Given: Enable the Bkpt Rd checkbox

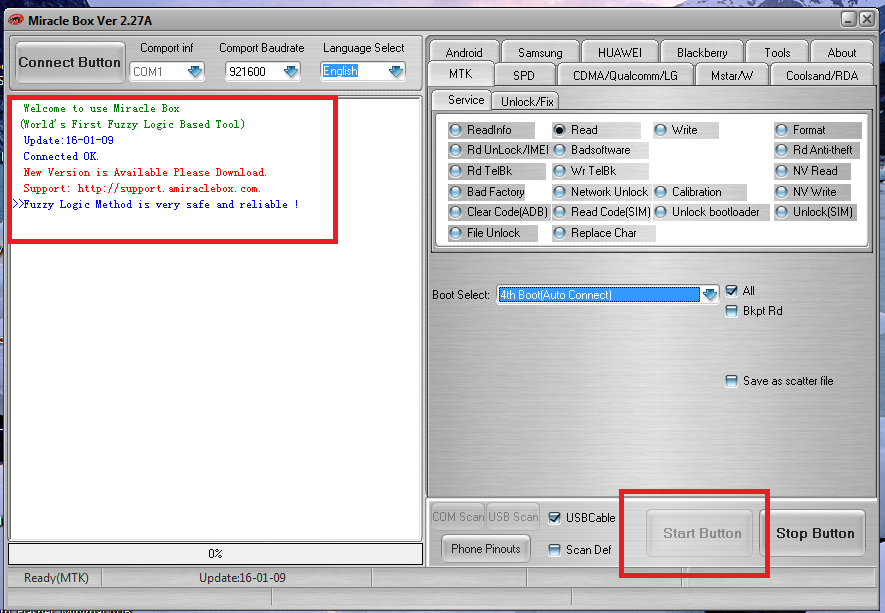Looking at the screenshot, I should point(731,311).
